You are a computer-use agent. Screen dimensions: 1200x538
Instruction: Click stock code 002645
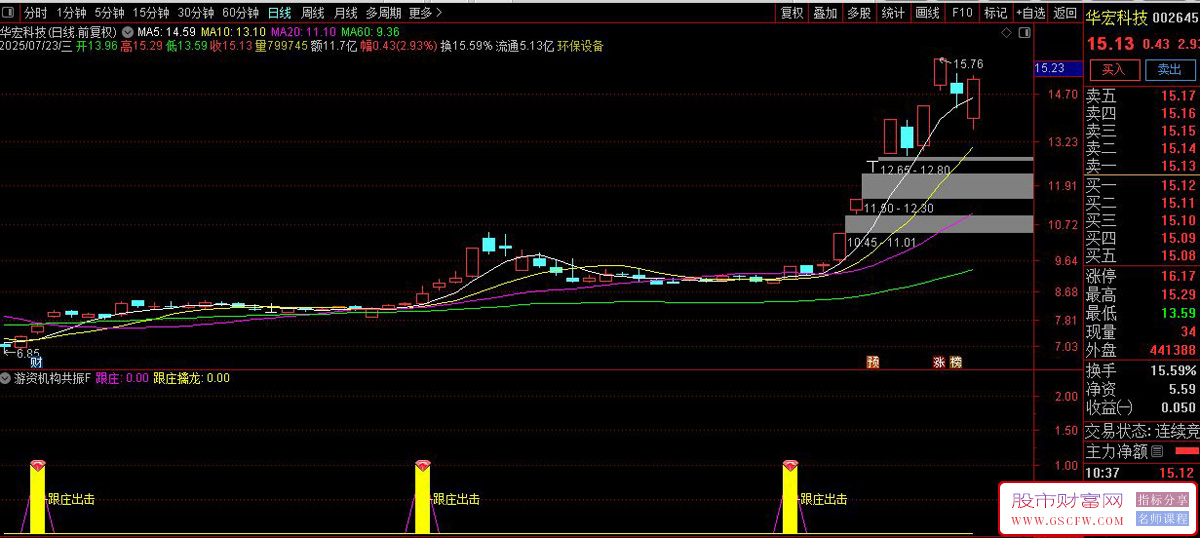click(x=1176, y=17)
